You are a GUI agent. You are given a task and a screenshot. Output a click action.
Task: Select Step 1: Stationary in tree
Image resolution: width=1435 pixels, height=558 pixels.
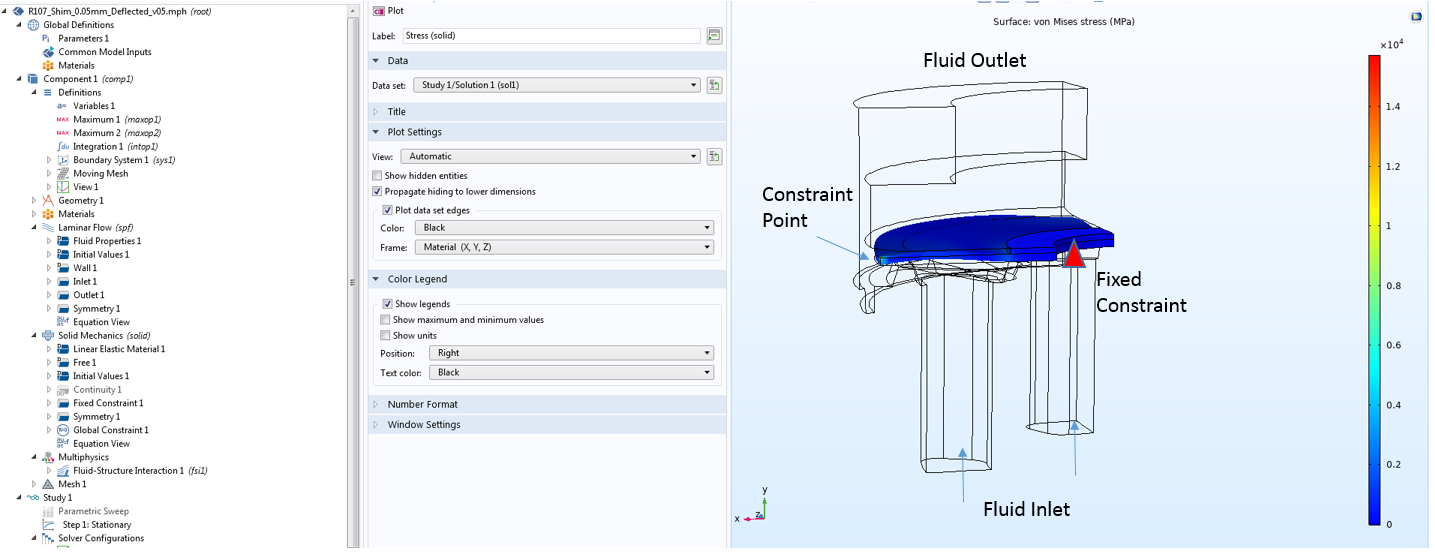[96, 525]
